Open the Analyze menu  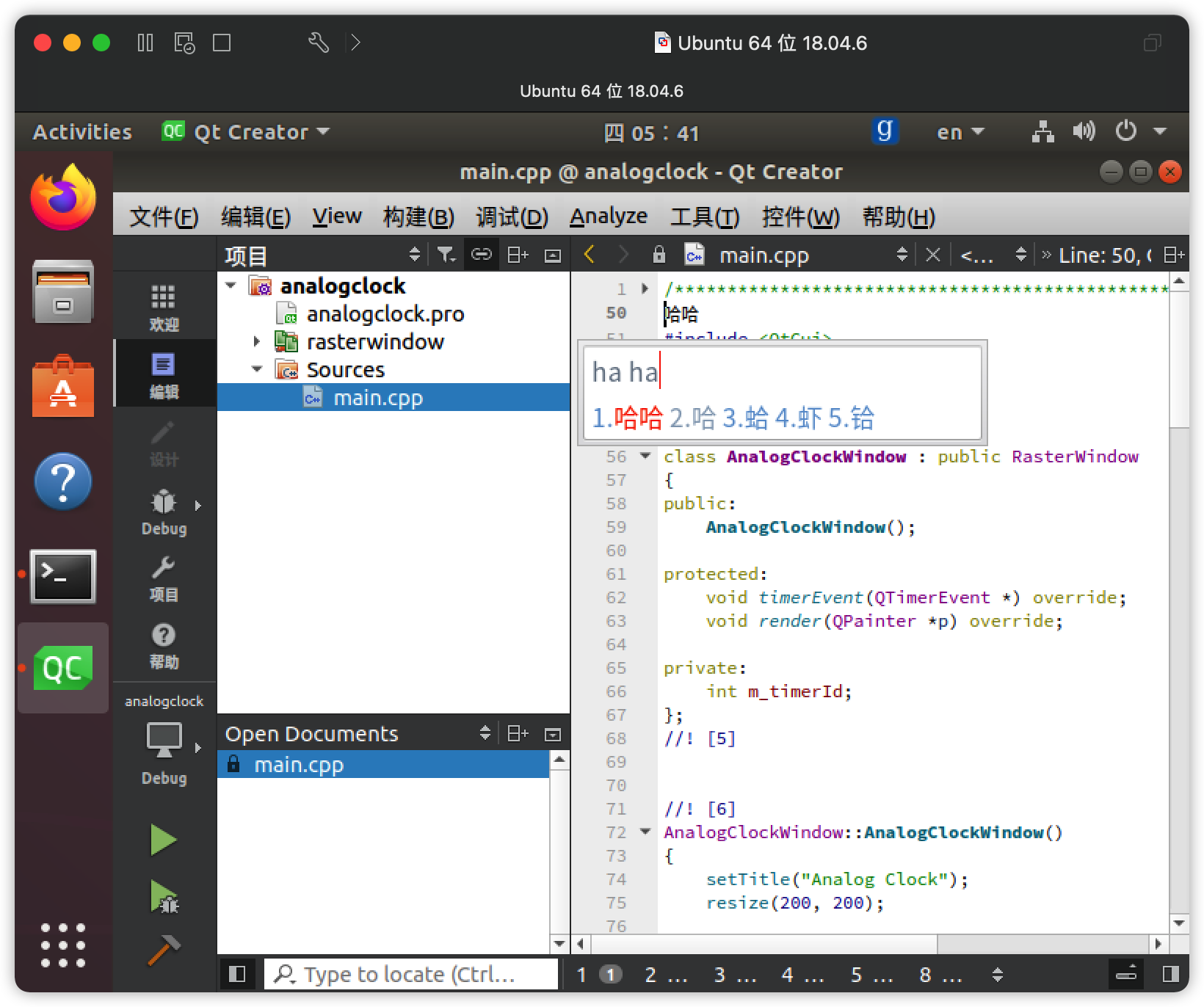tap(609, 217)
